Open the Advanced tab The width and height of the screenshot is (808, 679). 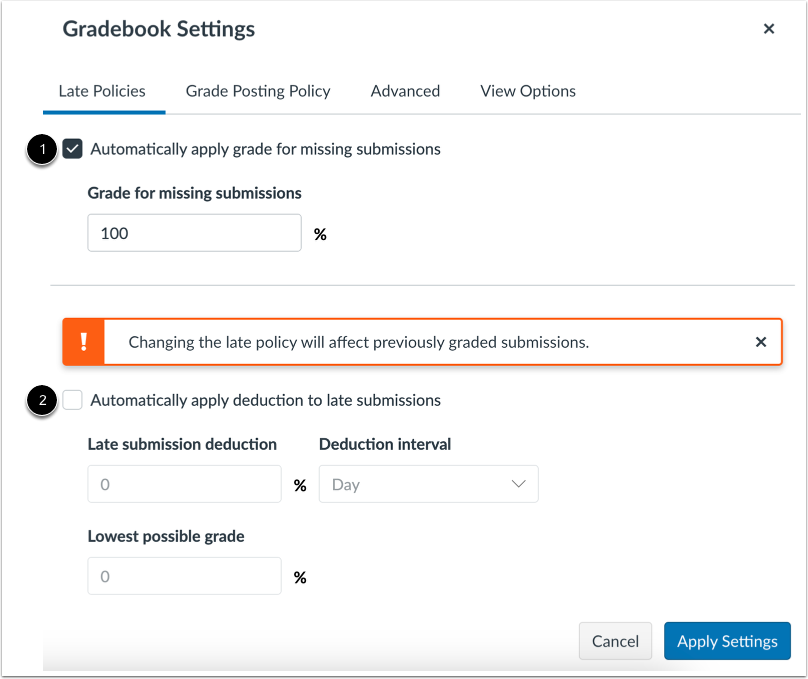point(405,91)
